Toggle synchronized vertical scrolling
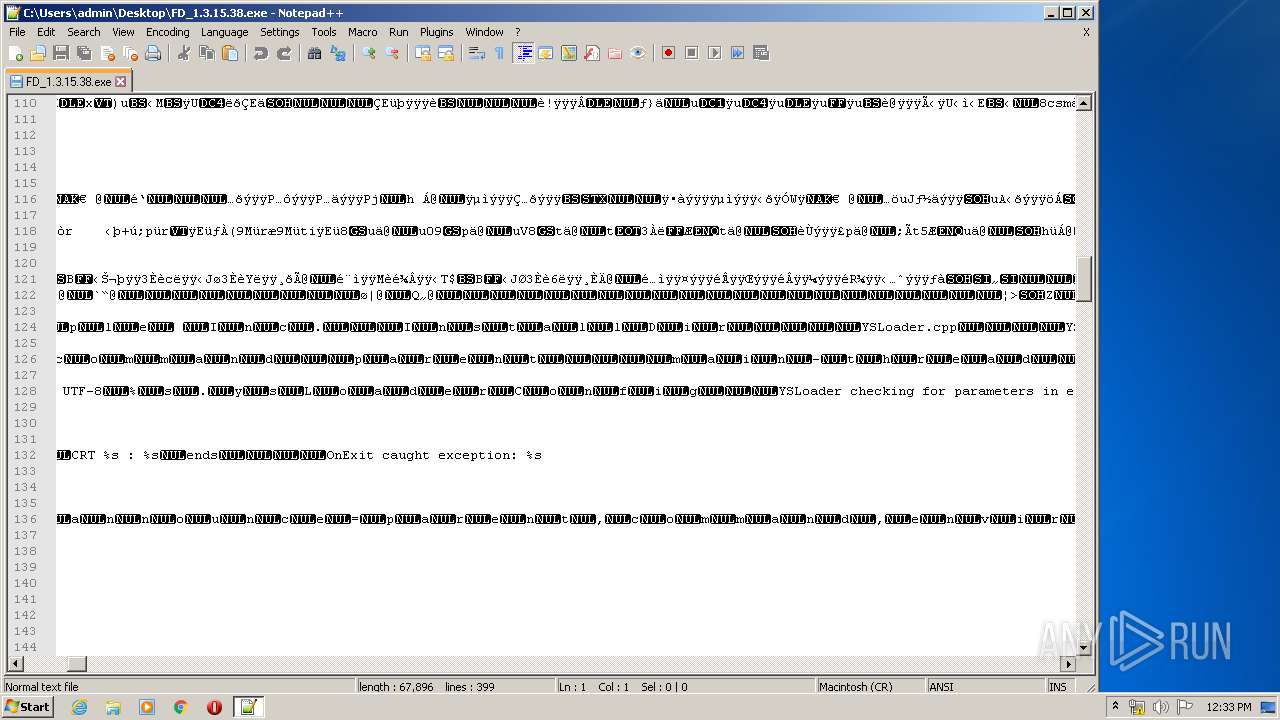Viewport: 1280px width, 720px height. [x=423, y=53]
